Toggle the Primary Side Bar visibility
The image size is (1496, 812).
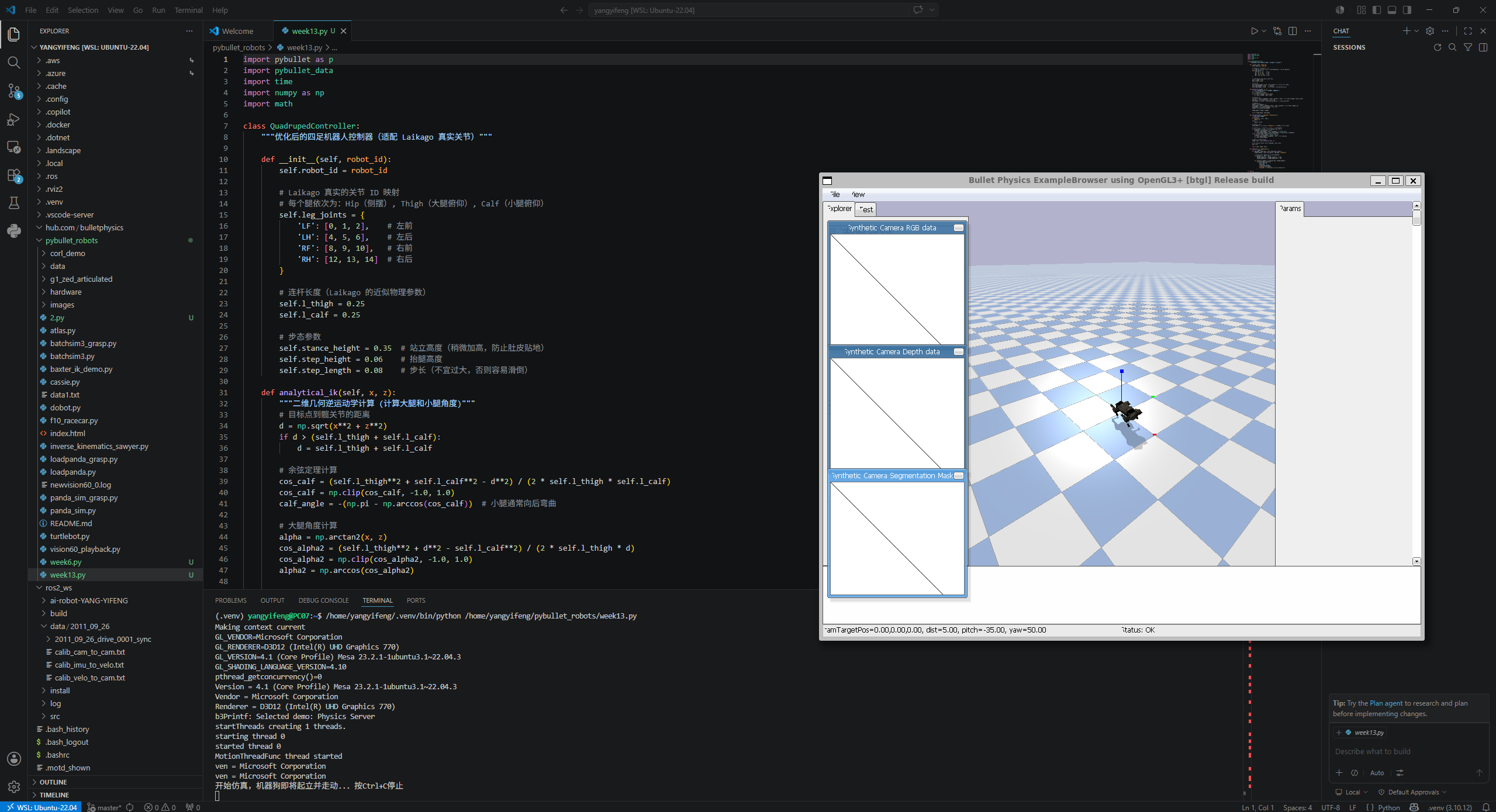pyautogui.click(x=1377, y=10)
